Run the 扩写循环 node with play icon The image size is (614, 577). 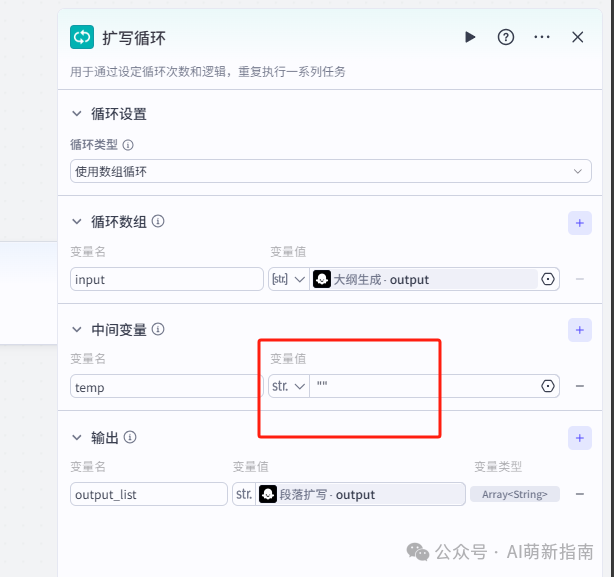(x=470, y=37)
